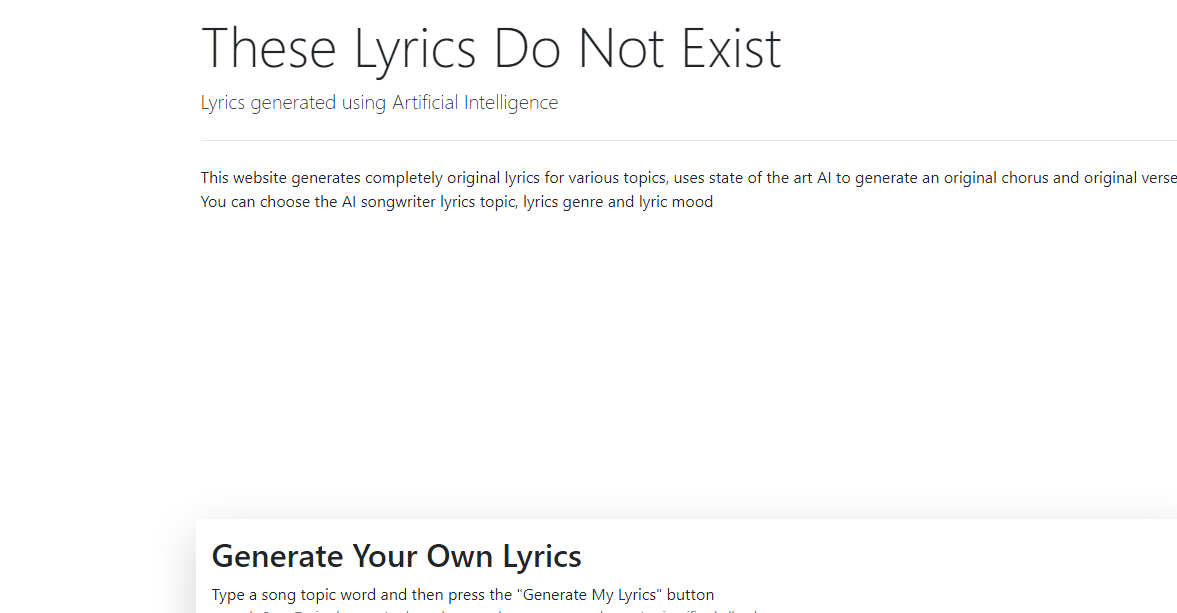Click the phrase "AI songwriter" in the description
Viewport: 1177px width, 613px height.
389,202
